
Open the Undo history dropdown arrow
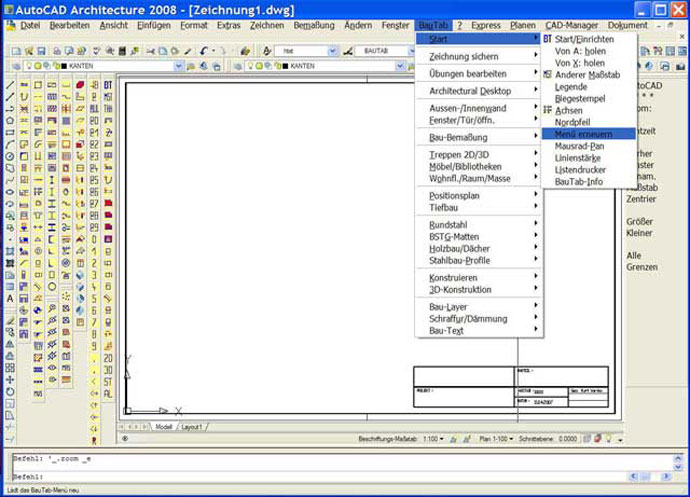[x=213, y=51]
